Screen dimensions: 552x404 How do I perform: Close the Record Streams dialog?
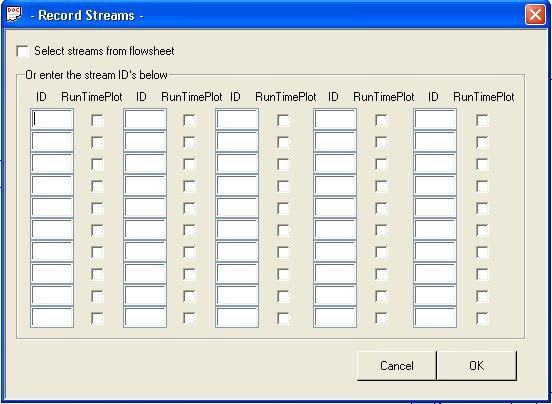click(535, 15)
